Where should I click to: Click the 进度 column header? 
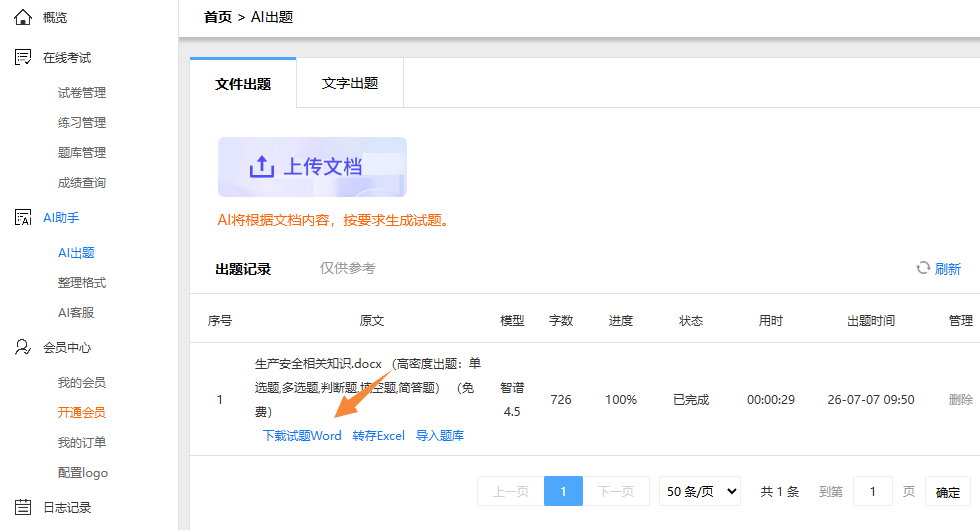[x=621, y=321]
